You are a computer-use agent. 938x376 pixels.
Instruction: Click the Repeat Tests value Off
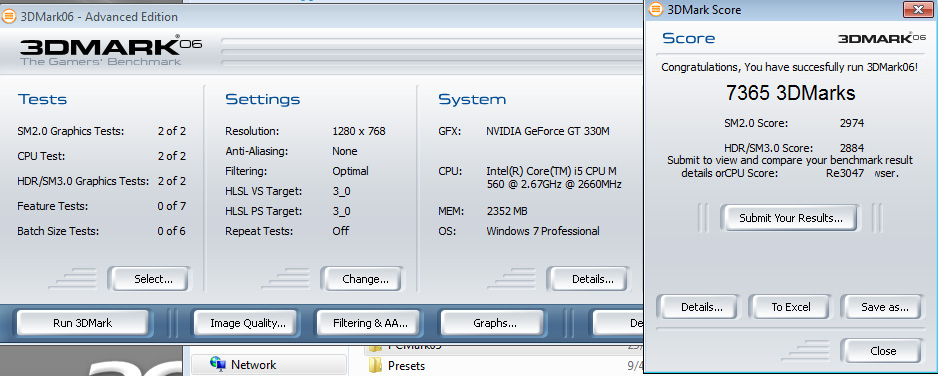click(340, 231)
